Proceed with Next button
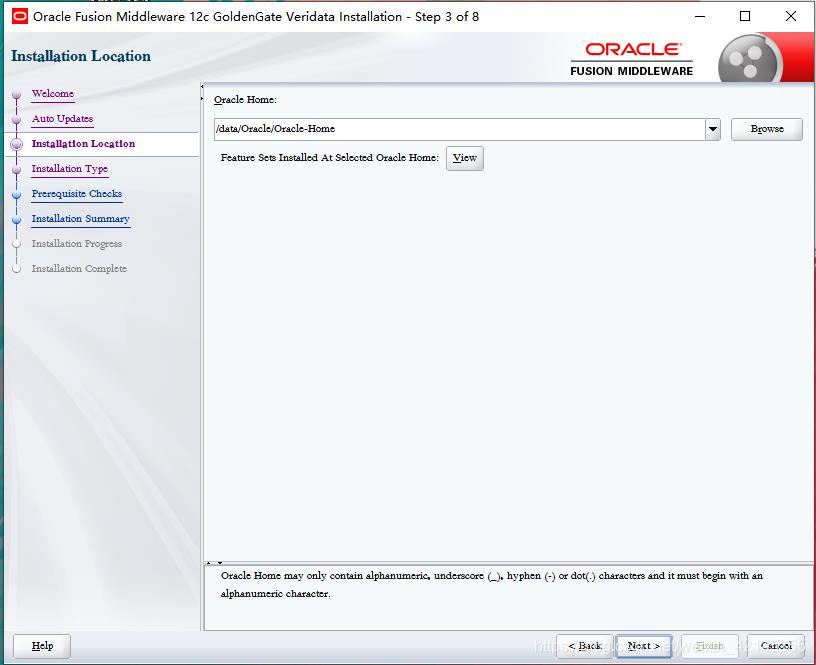Image resolution: width=816 pixels, height=665 pixels. (x=644, y=646)
